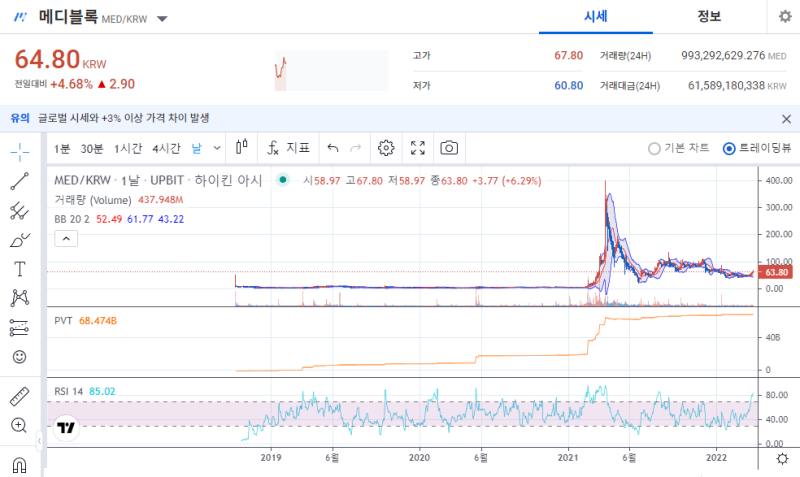The image size is (800, 477).
Task: Click the BB 20 2 indicator legend
Action: [x=72, y=219]
